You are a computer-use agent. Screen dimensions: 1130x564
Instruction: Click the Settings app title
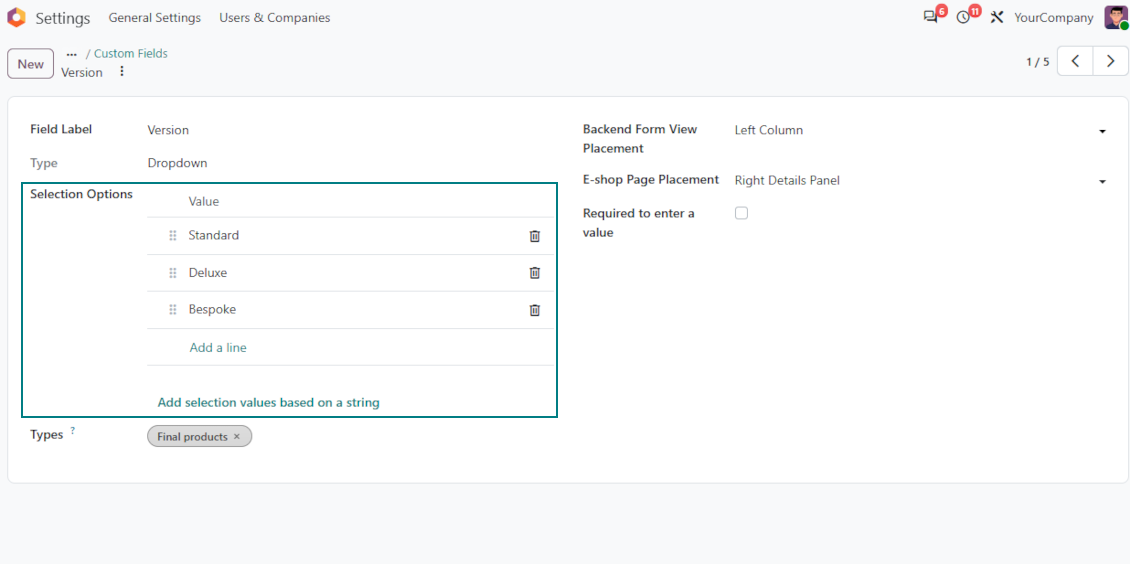tap(63, 18)
